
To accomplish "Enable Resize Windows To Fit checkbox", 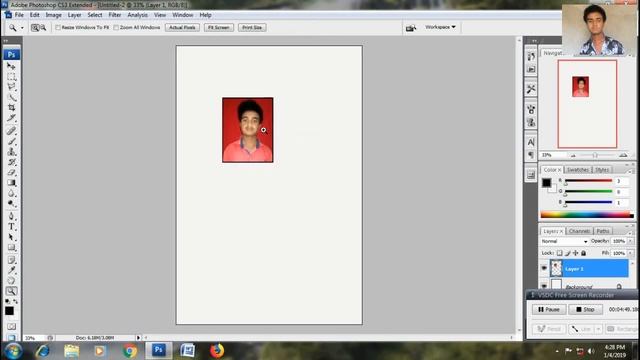I will tap(58, 28).
